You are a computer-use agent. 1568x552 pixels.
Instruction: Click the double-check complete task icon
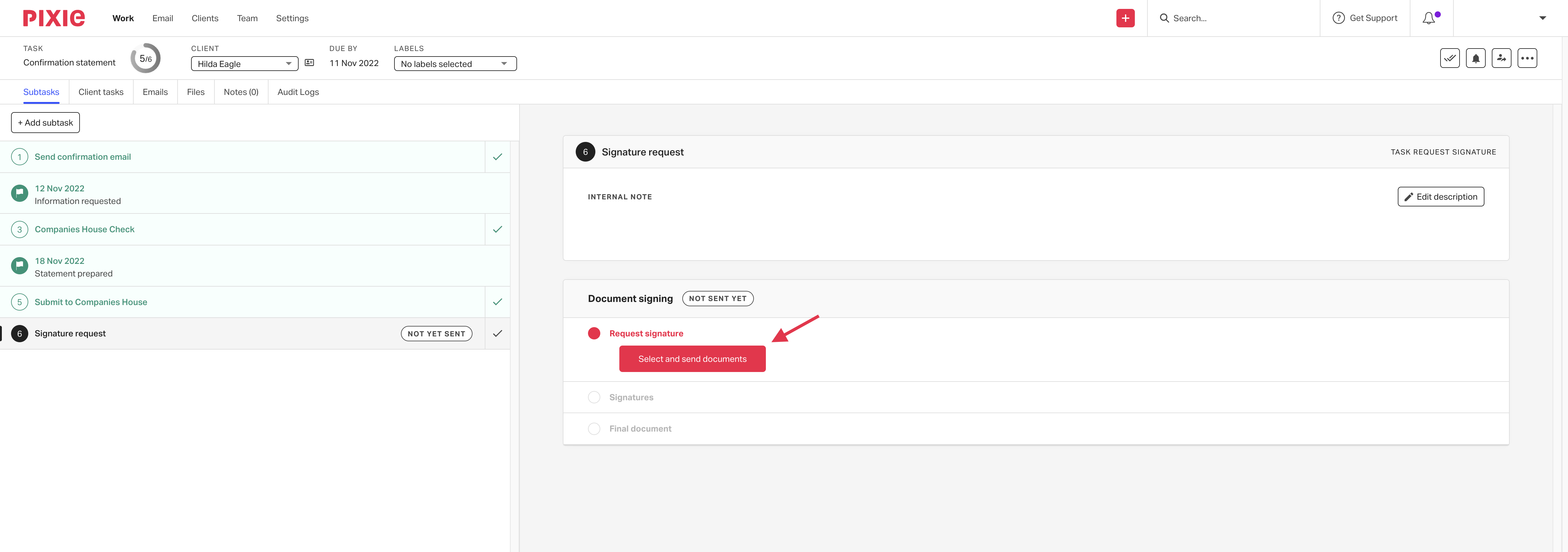[1449, 58]
